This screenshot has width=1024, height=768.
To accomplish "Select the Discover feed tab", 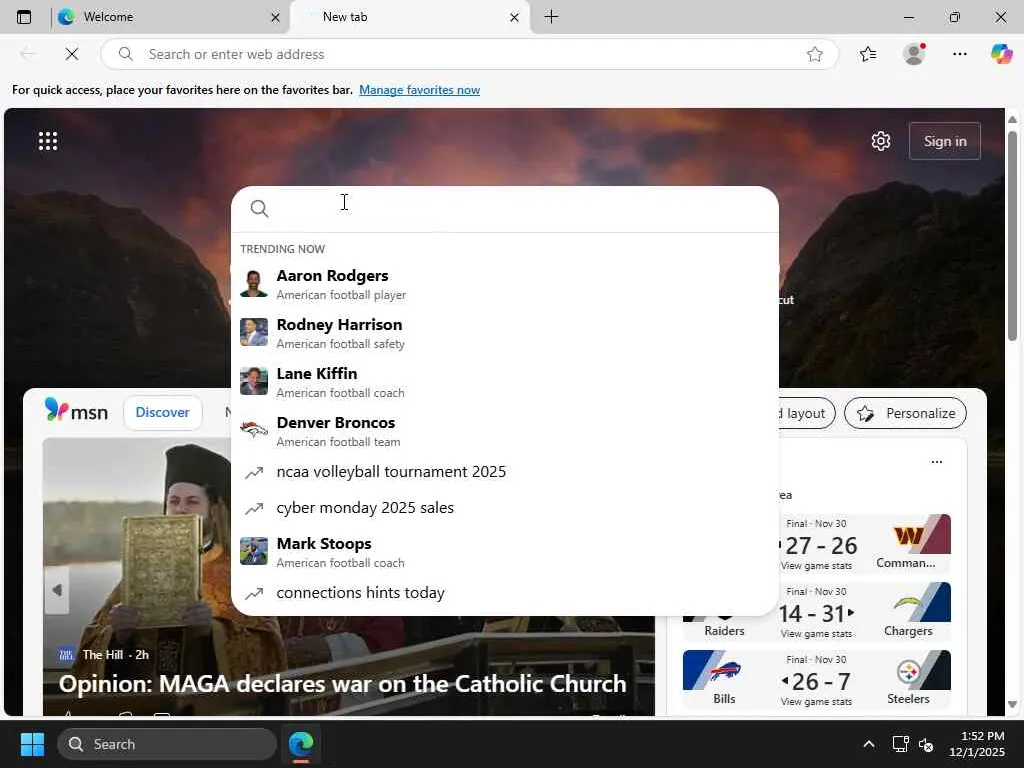I will (163, 413).
